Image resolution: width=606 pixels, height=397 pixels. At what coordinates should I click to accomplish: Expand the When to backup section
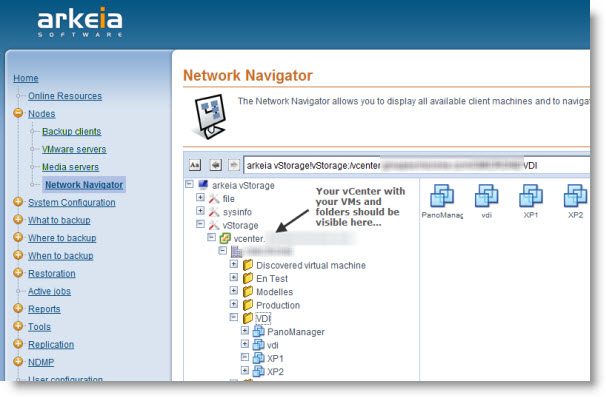pos(18,255)
